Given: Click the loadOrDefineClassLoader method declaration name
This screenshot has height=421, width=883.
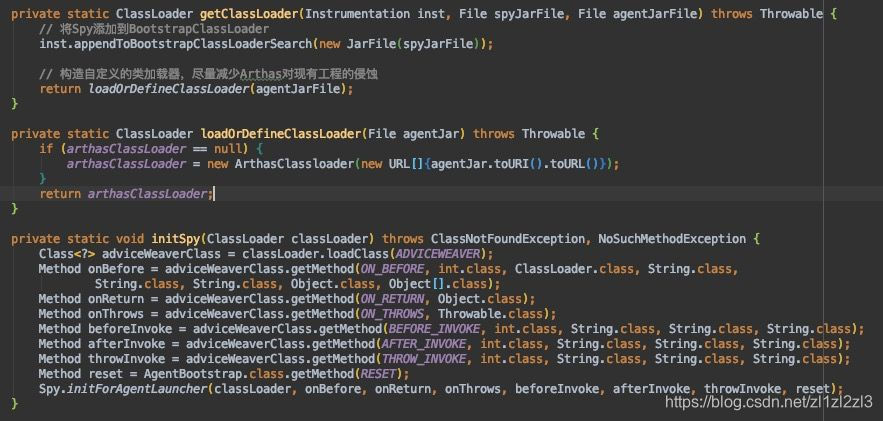Looking at the screenshot, I should tap(280, 133).
